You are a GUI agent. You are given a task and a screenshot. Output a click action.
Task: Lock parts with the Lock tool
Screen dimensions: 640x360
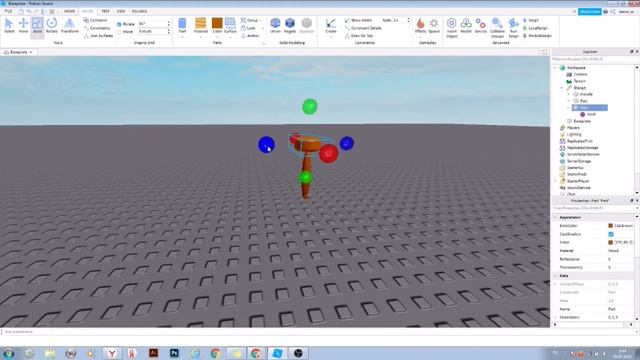(x=248, y=28)
